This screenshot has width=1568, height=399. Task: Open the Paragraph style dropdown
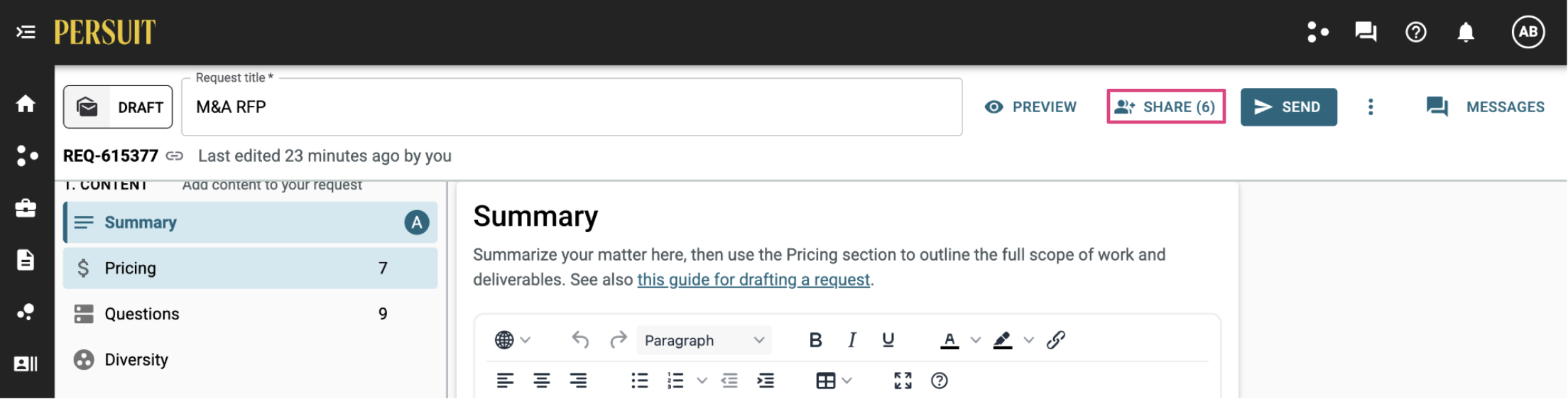[704, 340]
